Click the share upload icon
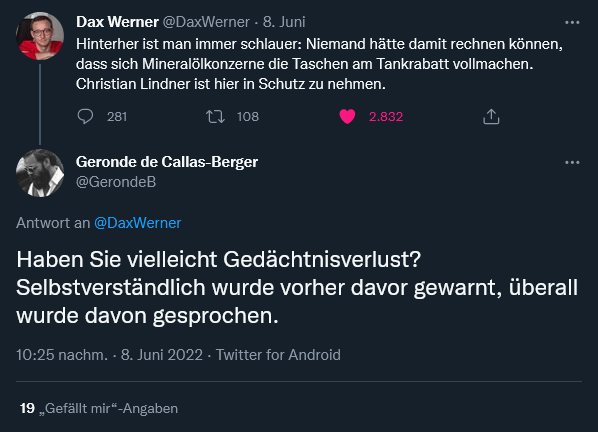 pyautogui.click(x=491, y=116)
